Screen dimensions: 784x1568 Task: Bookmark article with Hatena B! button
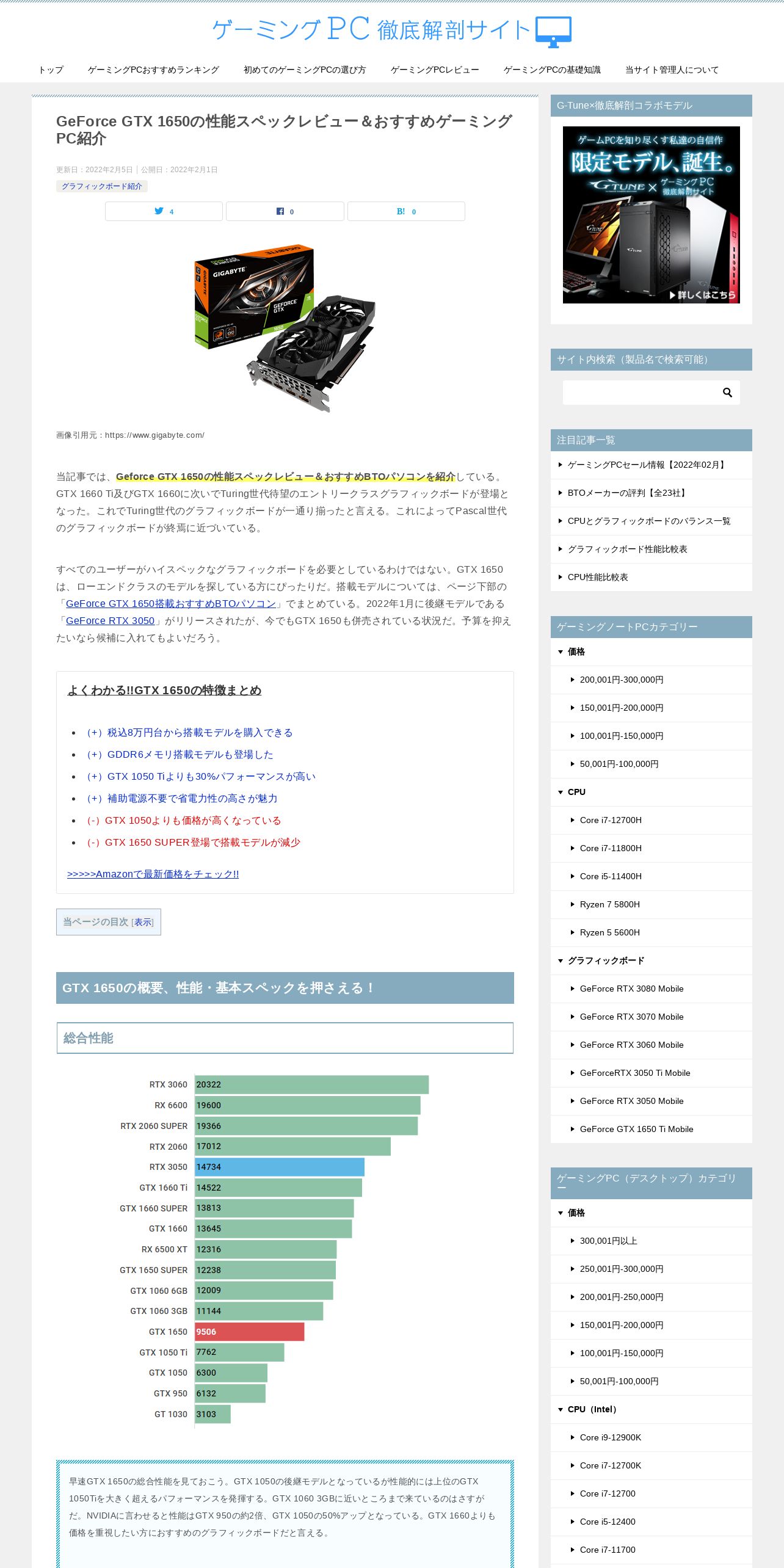pyautogui.click(x=406, y=211)
